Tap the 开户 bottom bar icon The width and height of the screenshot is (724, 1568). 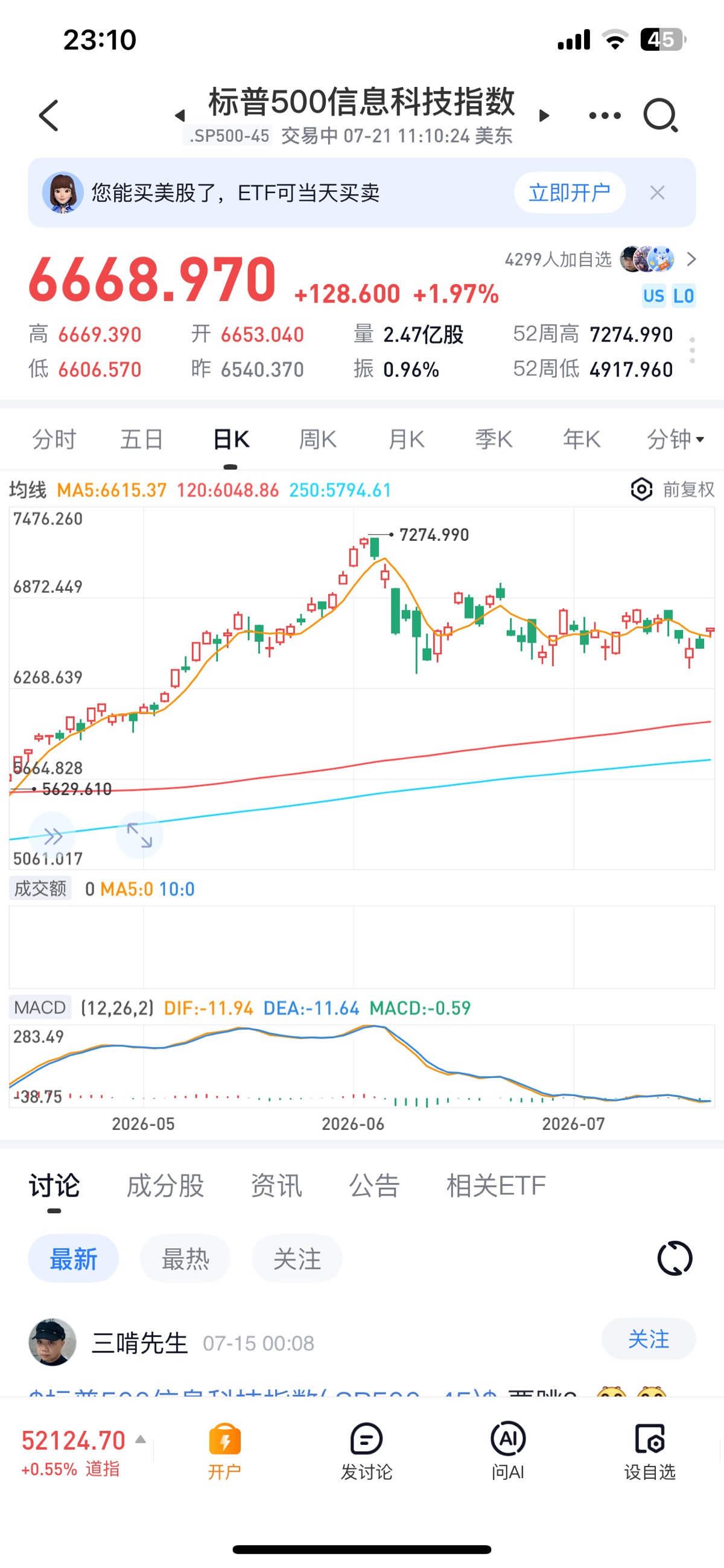(x=224, y=1450)
